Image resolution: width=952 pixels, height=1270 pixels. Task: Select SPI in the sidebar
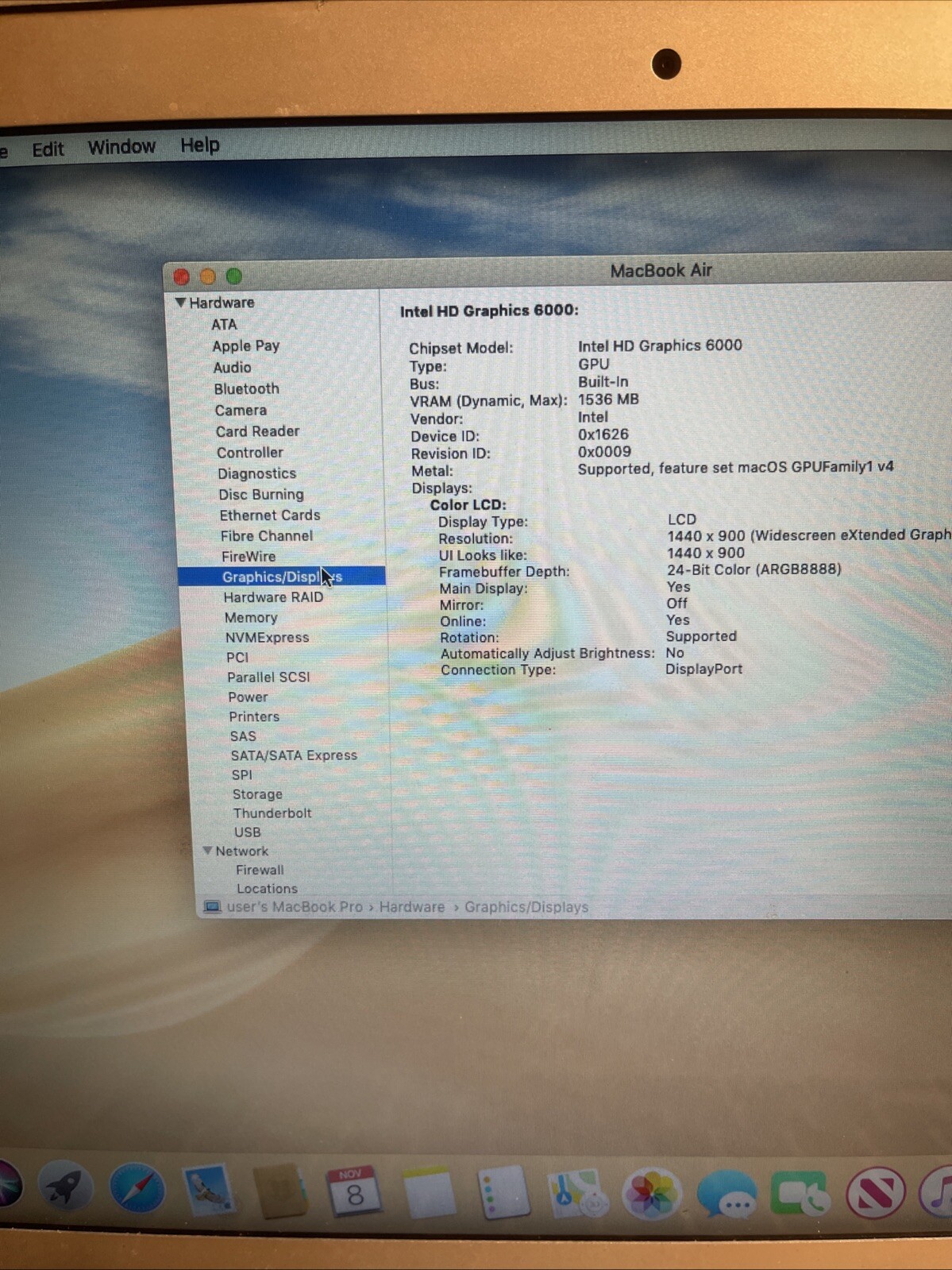point(242,774)
